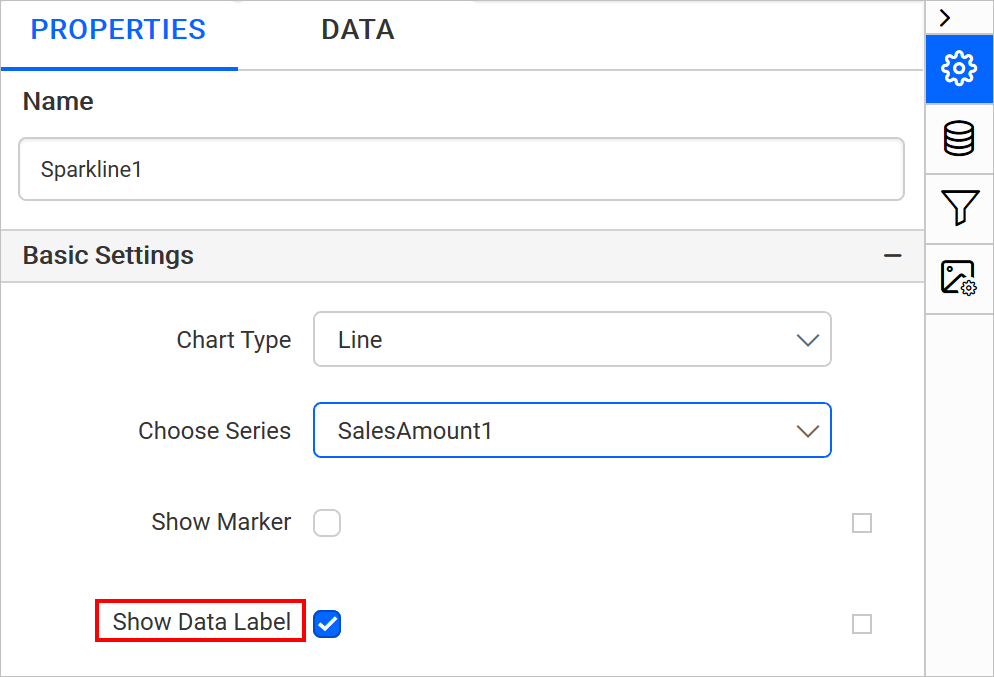
Task: Enable the Show Marker checkbox
Action: [x=327, y=523]
